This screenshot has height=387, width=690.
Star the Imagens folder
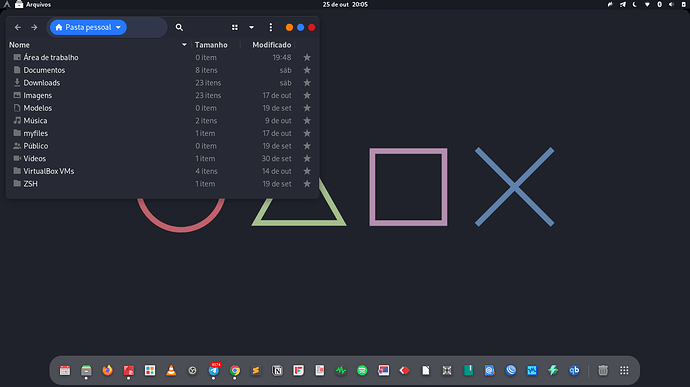(307, 96)
